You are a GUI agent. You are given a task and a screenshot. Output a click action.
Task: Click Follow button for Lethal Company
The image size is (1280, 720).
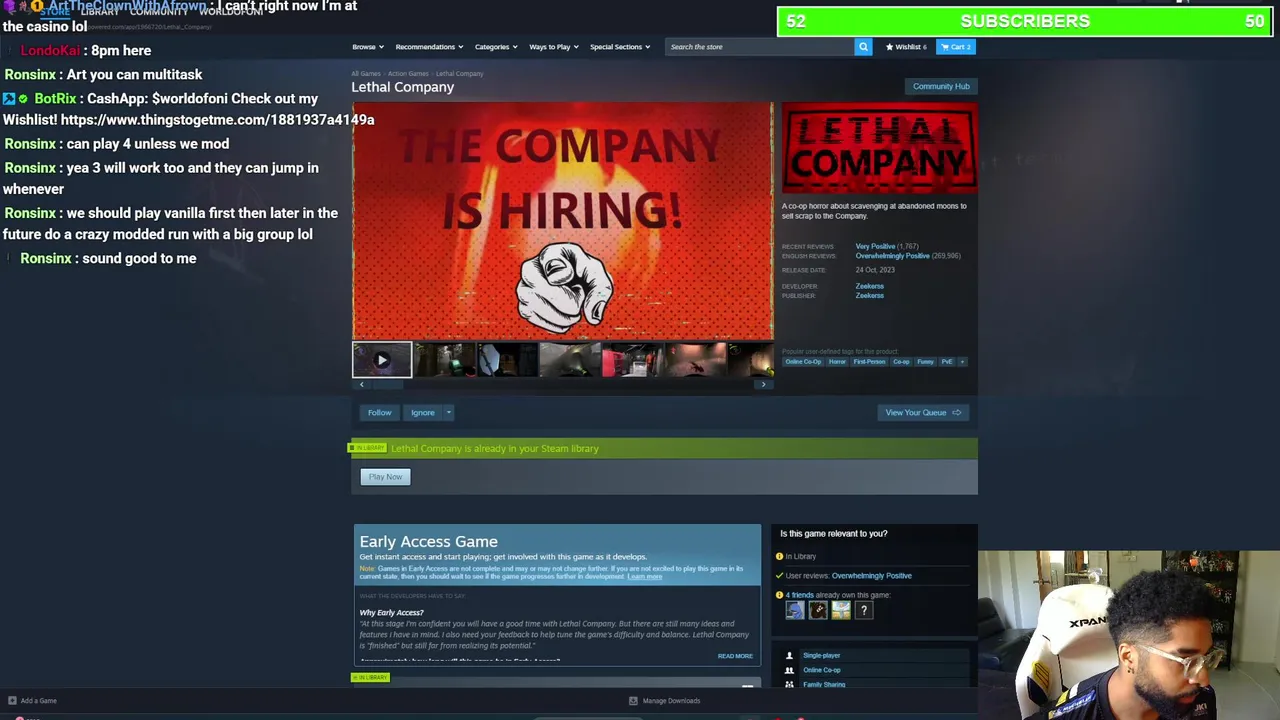point(379,413)
